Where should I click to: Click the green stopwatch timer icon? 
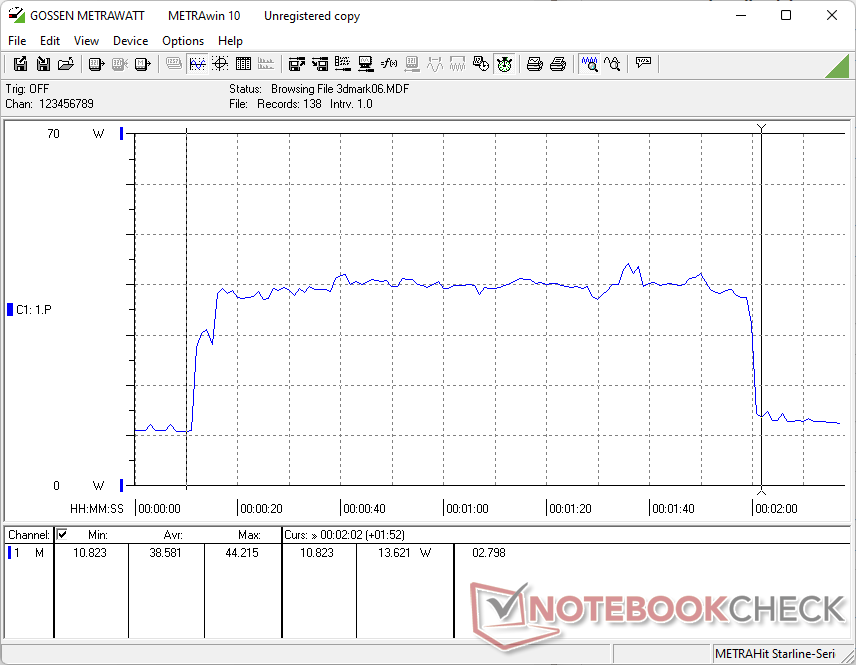click(x=504, y=64)
